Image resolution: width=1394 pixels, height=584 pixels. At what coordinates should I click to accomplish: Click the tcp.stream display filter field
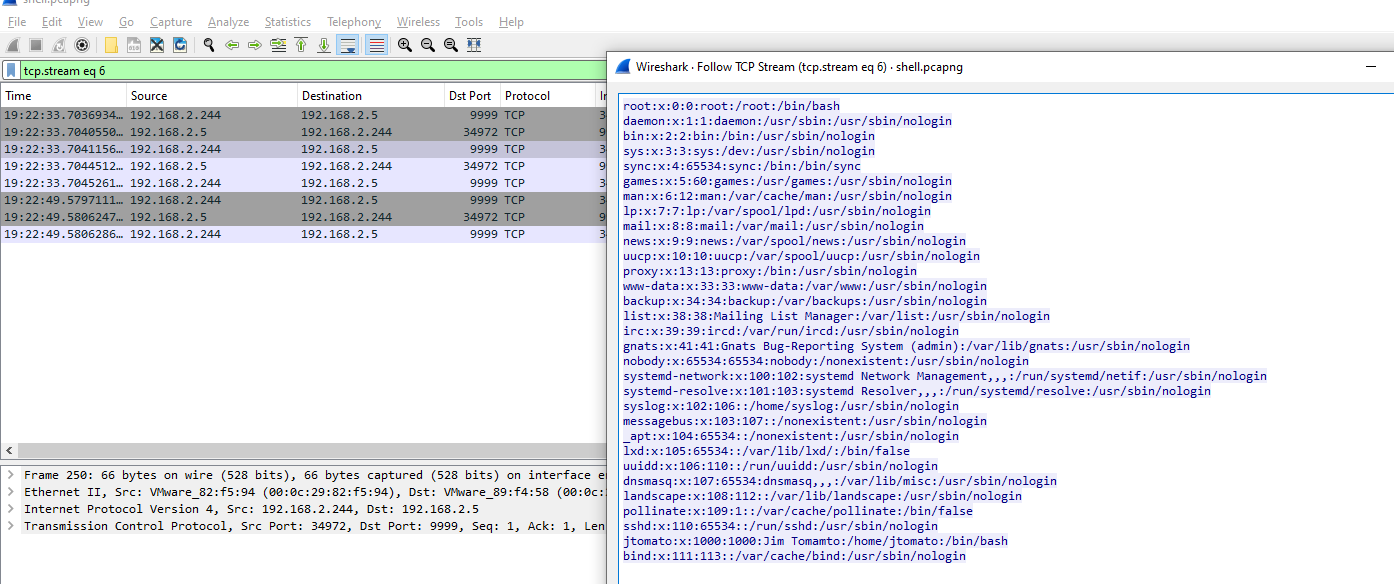(300, 71)
